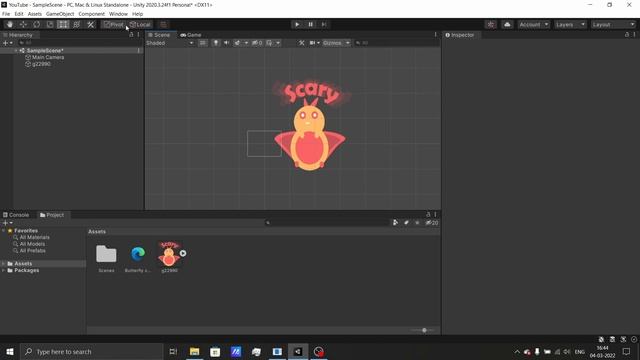Open the File menu
This screenshot has width=640, height=360.
pyautogui.click(x=6, y=14)
